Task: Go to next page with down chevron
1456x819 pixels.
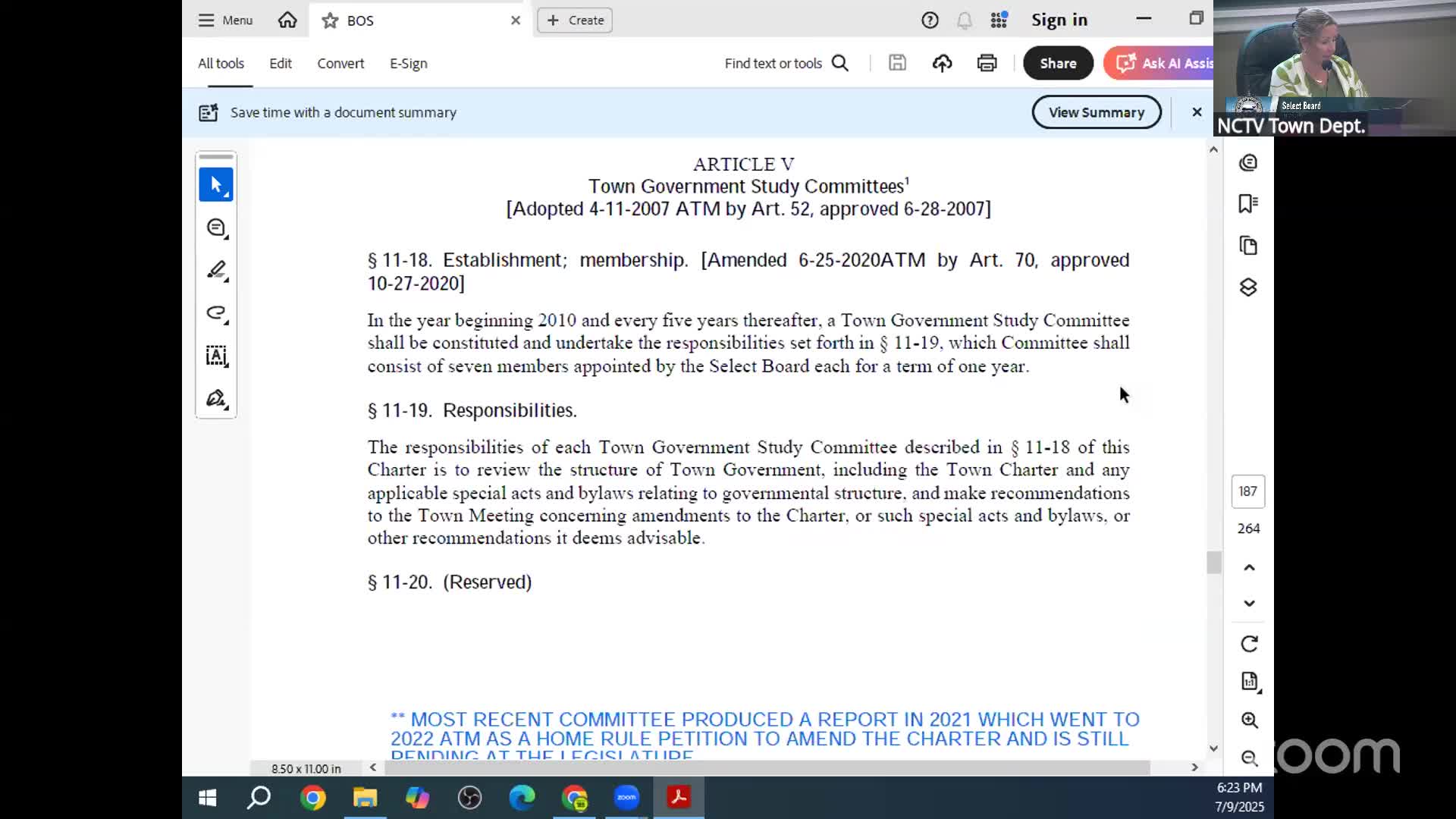Action: pyautogui.click(x=1249, y=604)
